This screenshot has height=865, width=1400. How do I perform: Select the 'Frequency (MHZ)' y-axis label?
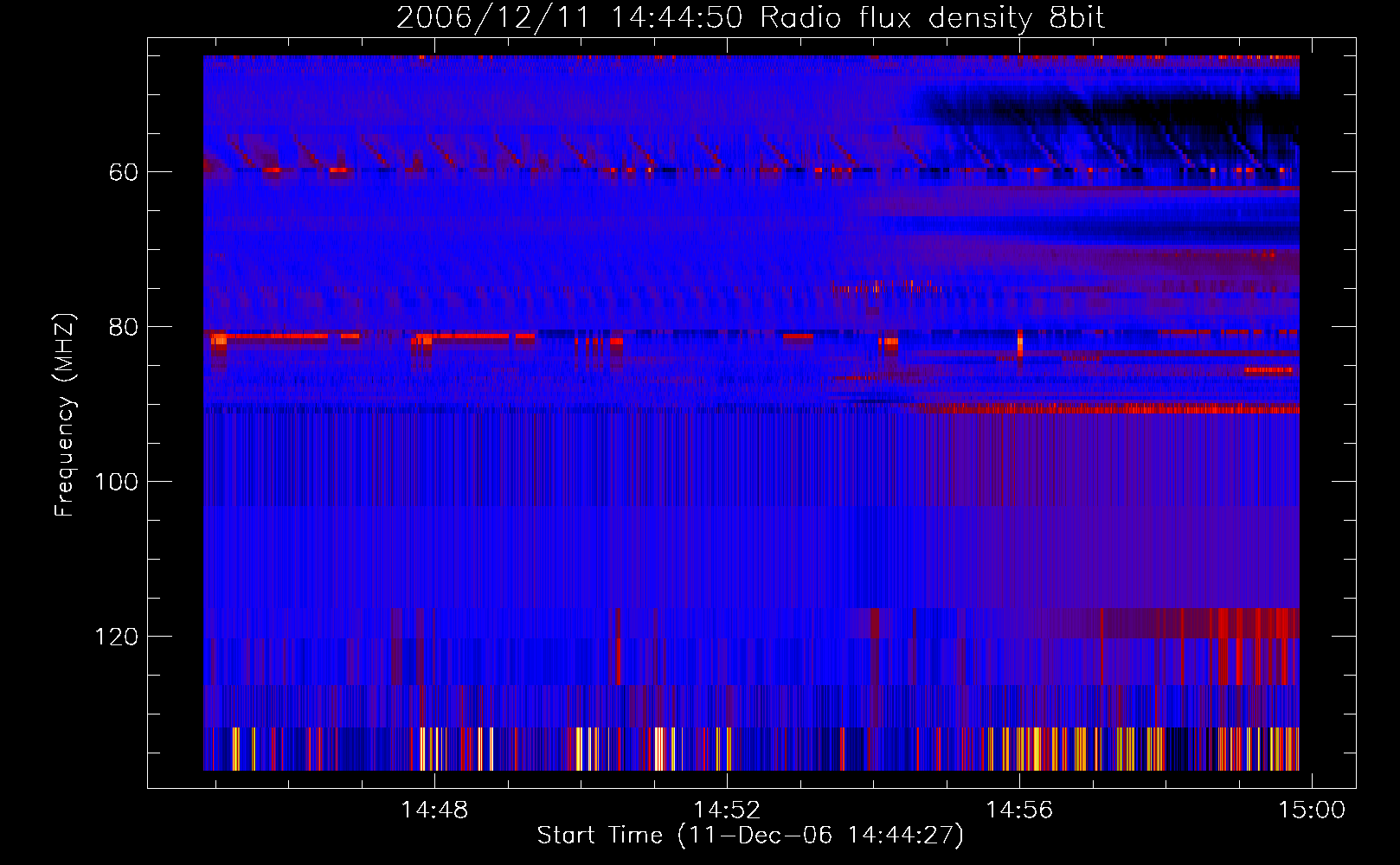pyautogui.click(x=65, y=415)
